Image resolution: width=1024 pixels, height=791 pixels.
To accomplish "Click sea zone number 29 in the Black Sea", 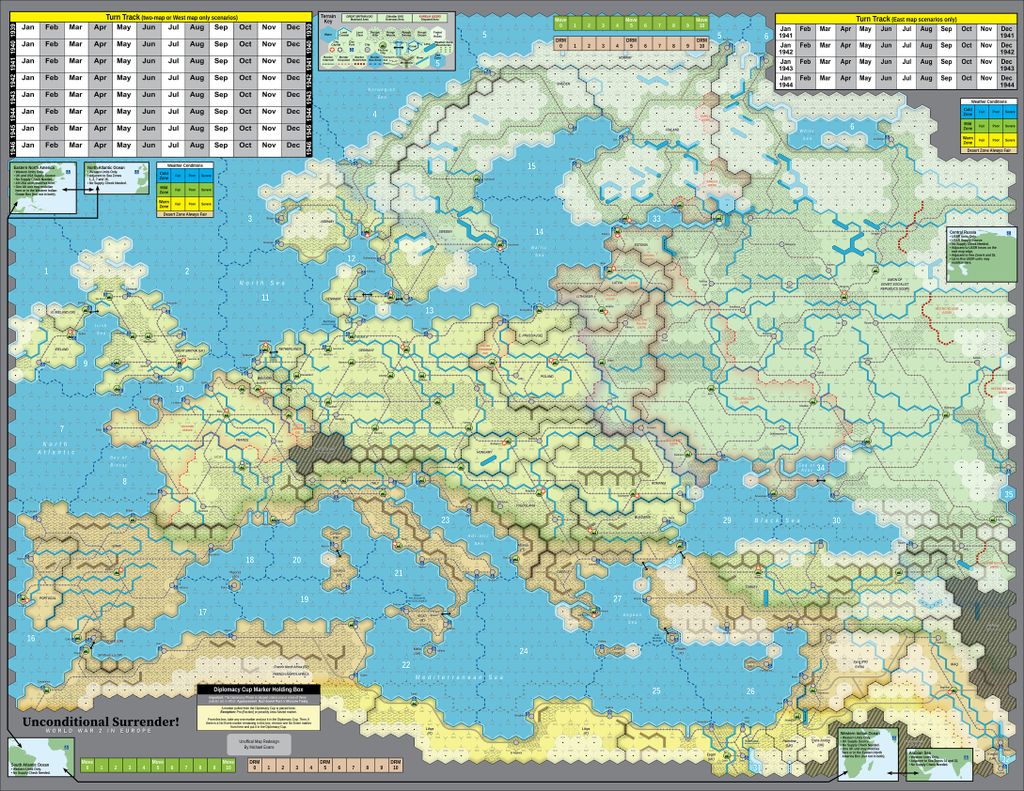I will [727, 521].
